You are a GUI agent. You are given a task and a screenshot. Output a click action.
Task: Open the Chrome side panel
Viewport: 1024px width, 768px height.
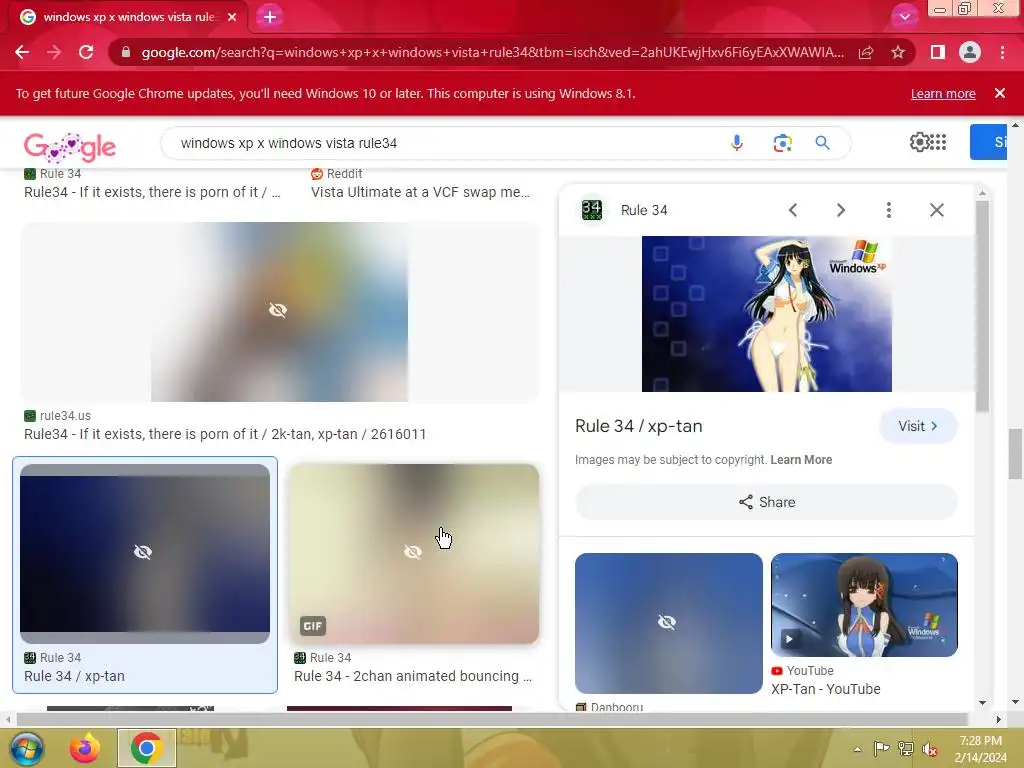pos(938,52)
